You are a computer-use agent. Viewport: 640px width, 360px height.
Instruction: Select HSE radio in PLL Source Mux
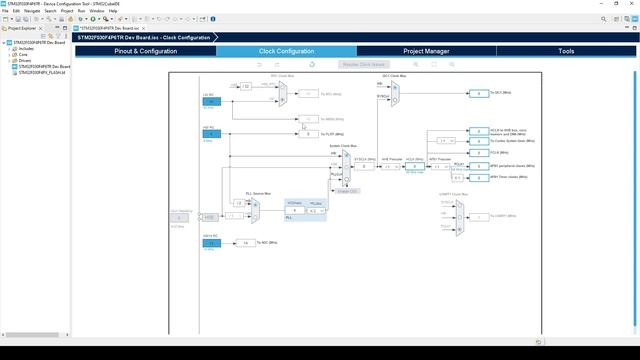pyautogui.click(x=255, y=217)
